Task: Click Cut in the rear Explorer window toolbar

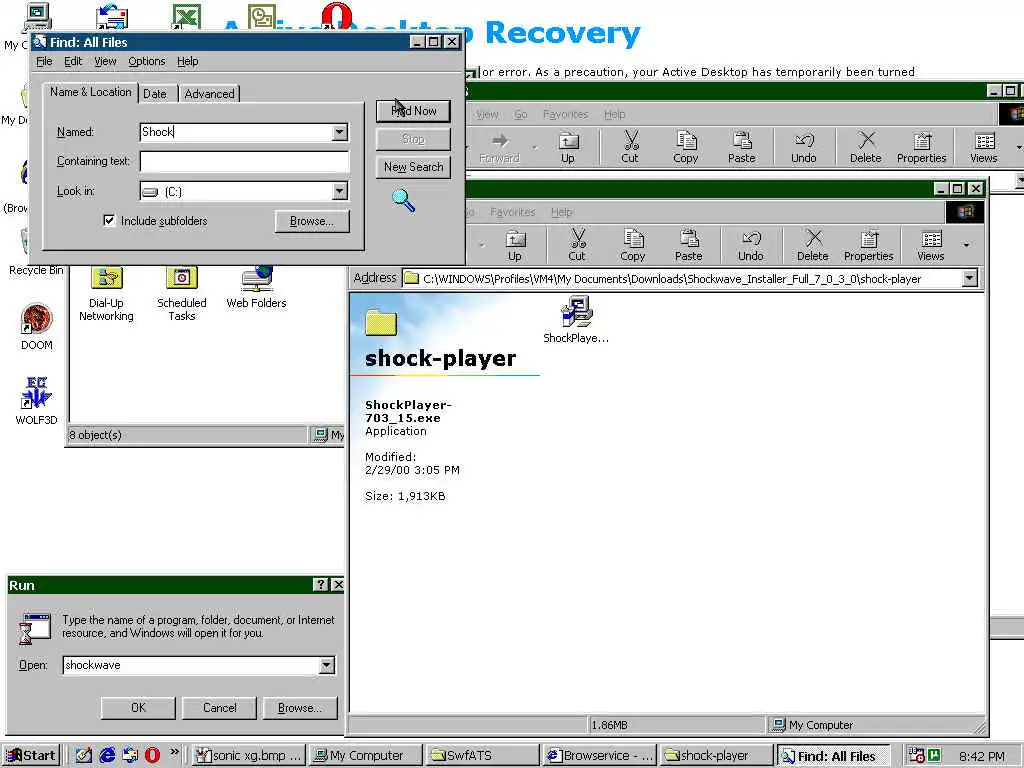Action: 630,148
